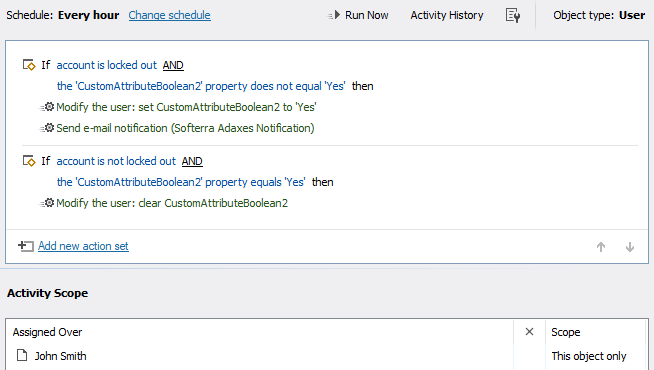Screen dimensions: 654x370
Task: Open Activity History
Action: click(447, 15)
